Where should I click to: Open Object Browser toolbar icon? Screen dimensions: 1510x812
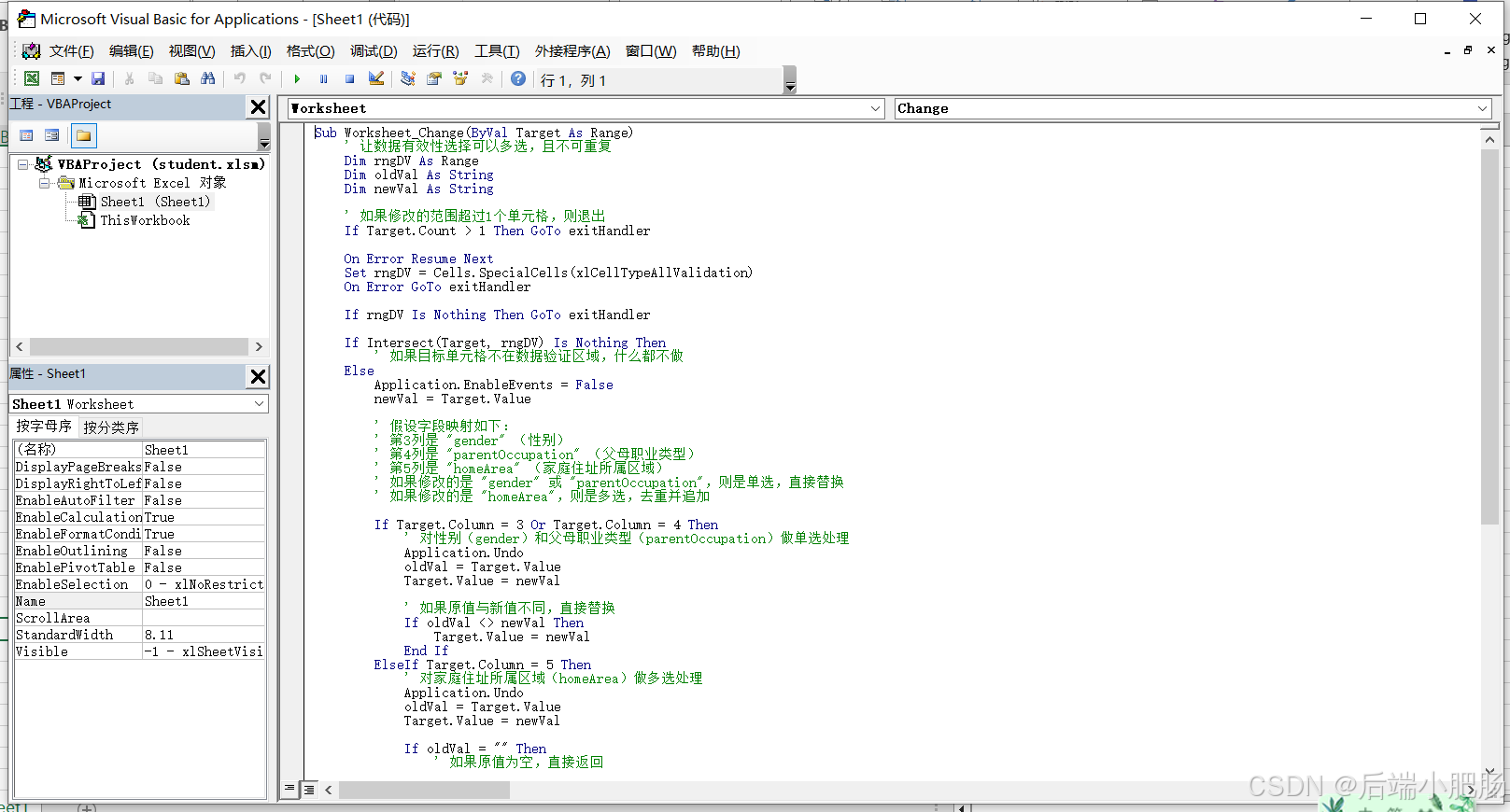pos(460,78)
